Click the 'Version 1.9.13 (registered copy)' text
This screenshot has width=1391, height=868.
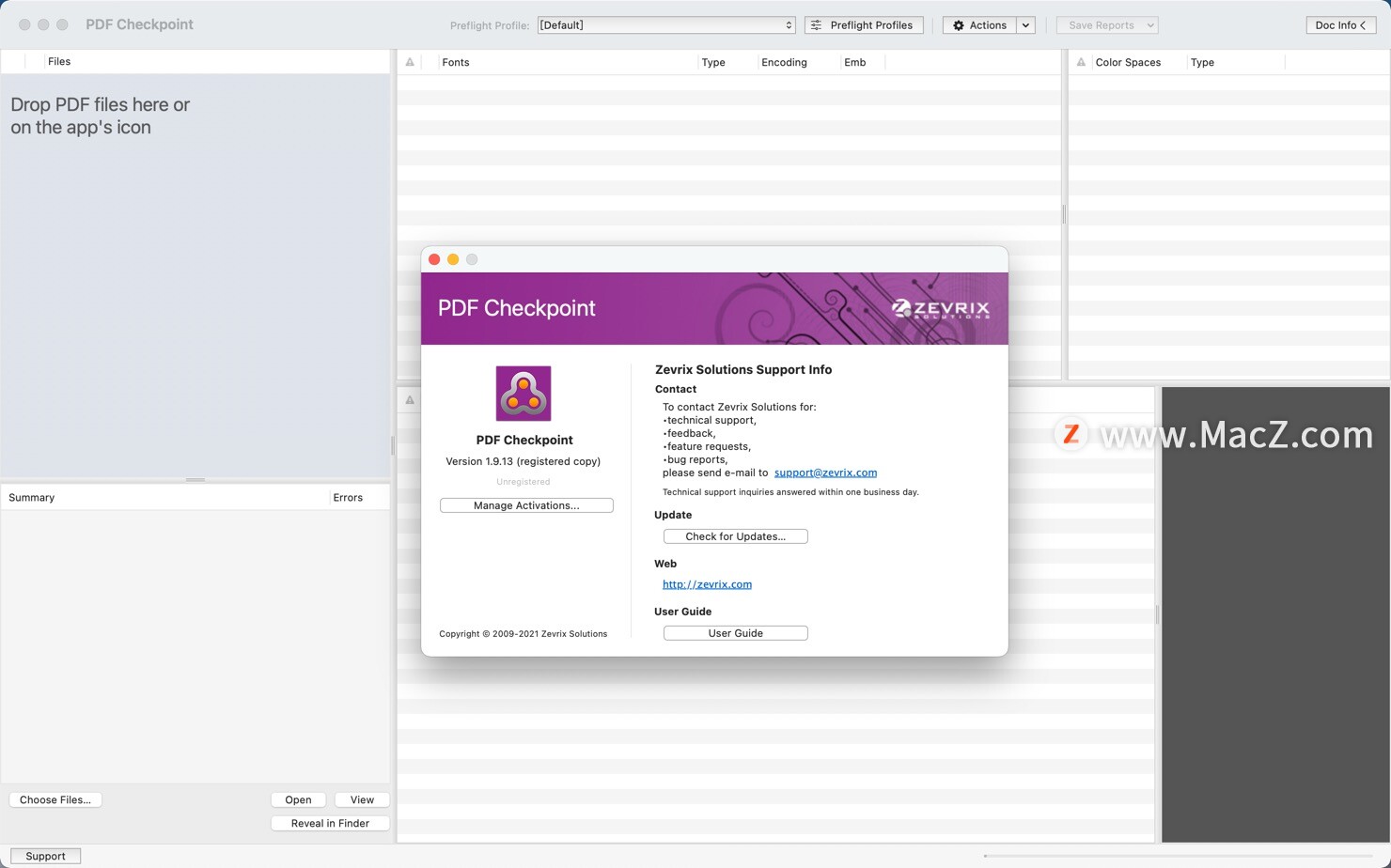coord(523,461)
